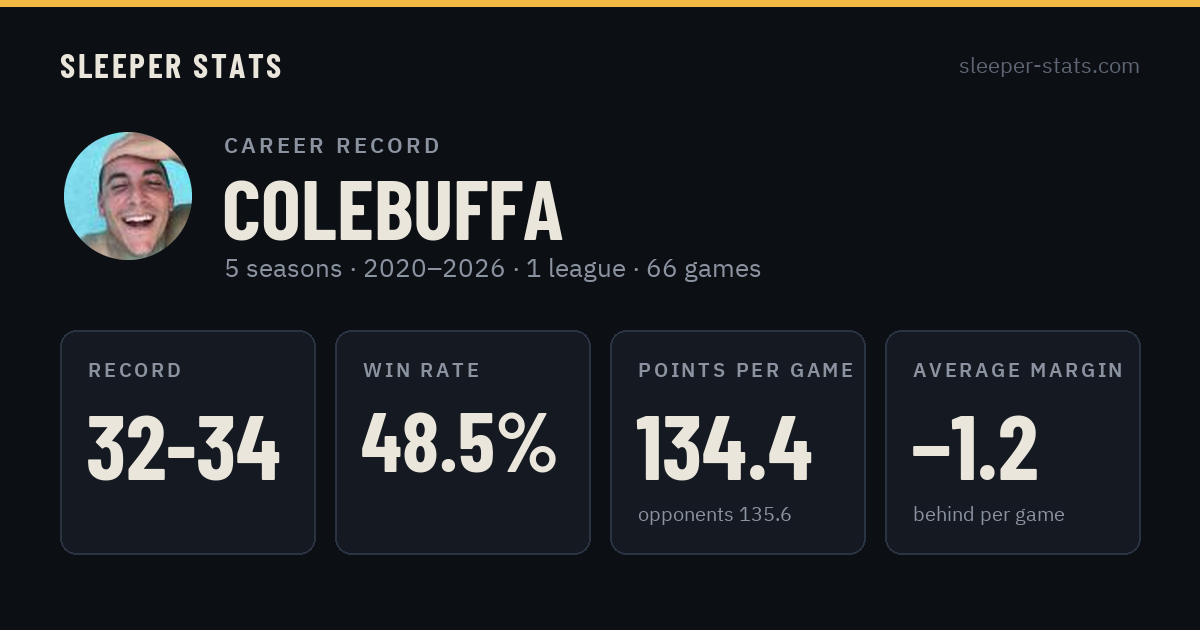Click the seasons and games summary line
Viewport: 1200px width, 630px height.
(x=493, y=269)
